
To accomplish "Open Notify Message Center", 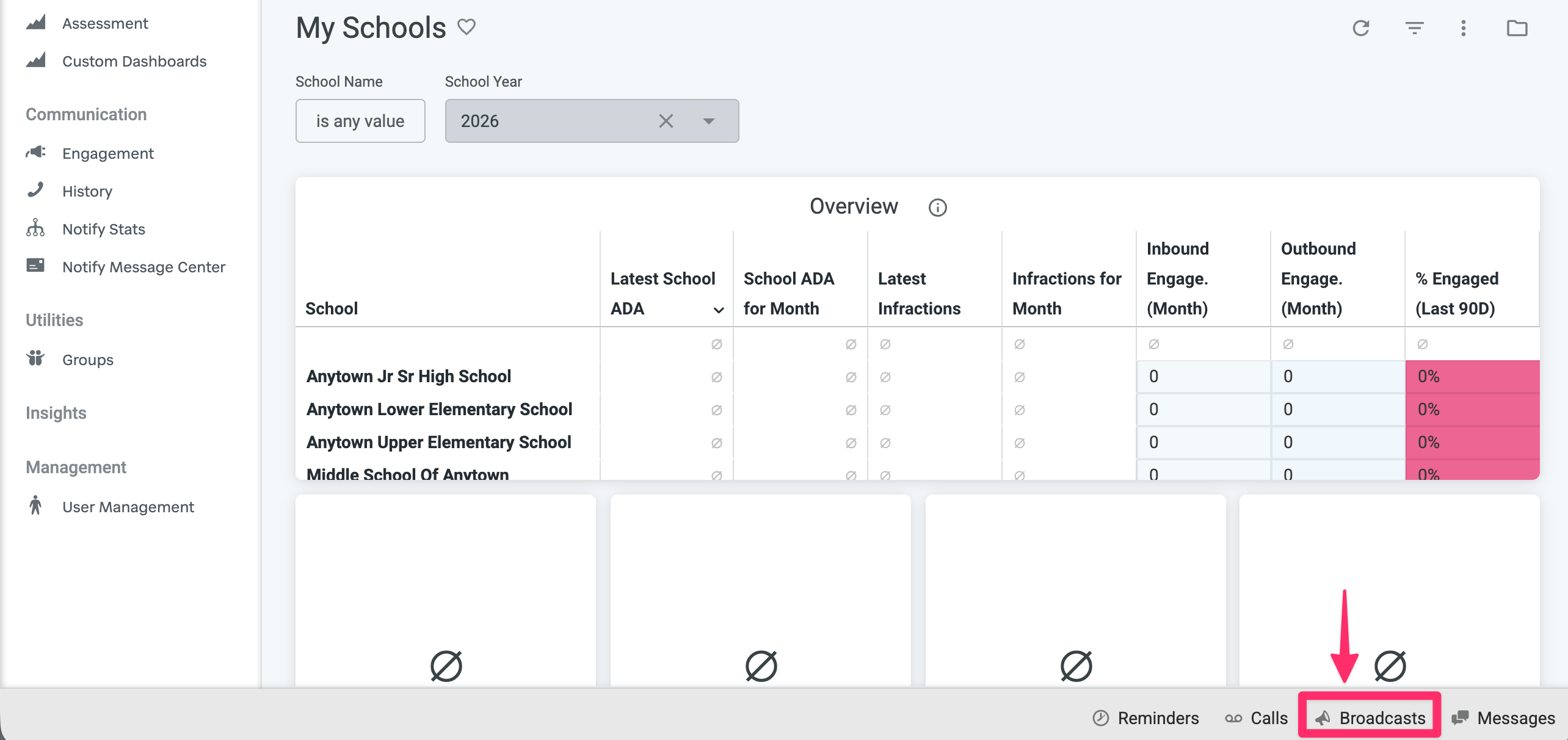I will pyautogui.click(x=143, y=267).
